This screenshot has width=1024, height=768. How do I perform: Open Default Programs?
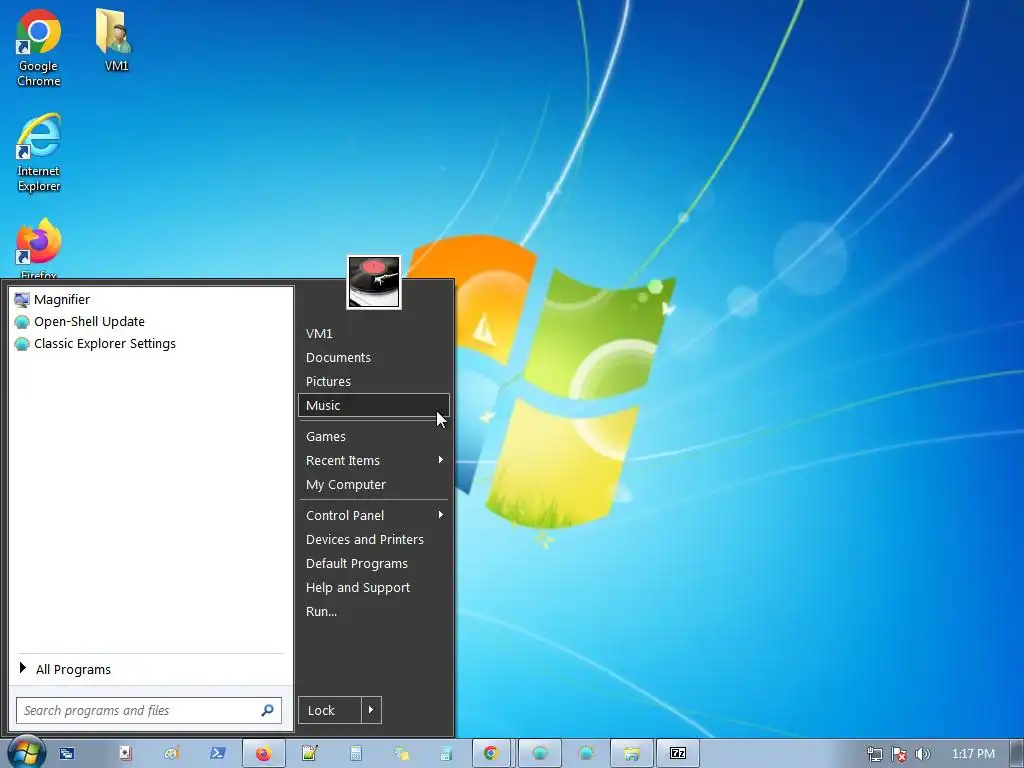[374, 564]
